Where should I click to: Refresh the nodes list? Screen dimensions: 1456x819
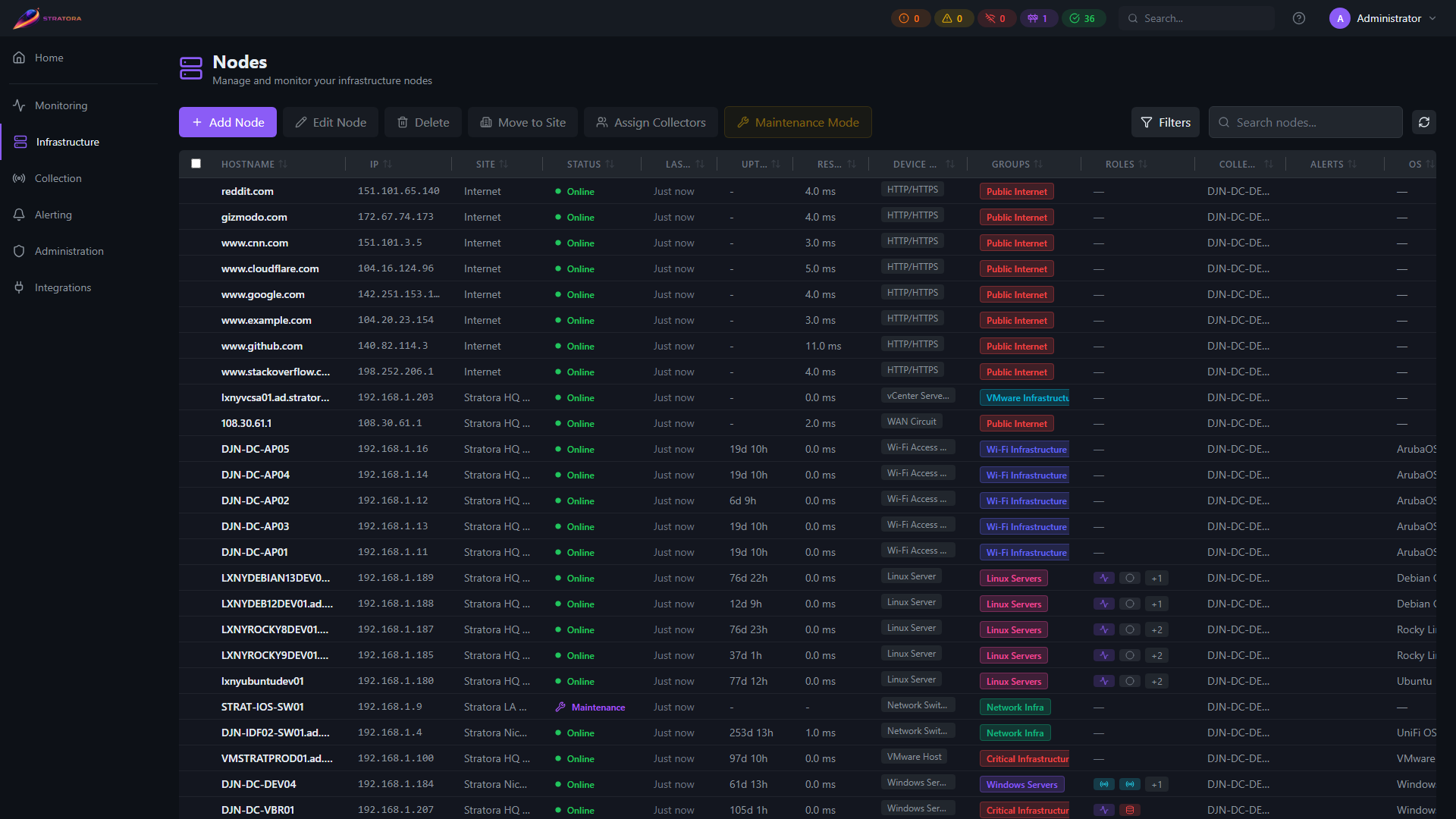point(1424,122)
